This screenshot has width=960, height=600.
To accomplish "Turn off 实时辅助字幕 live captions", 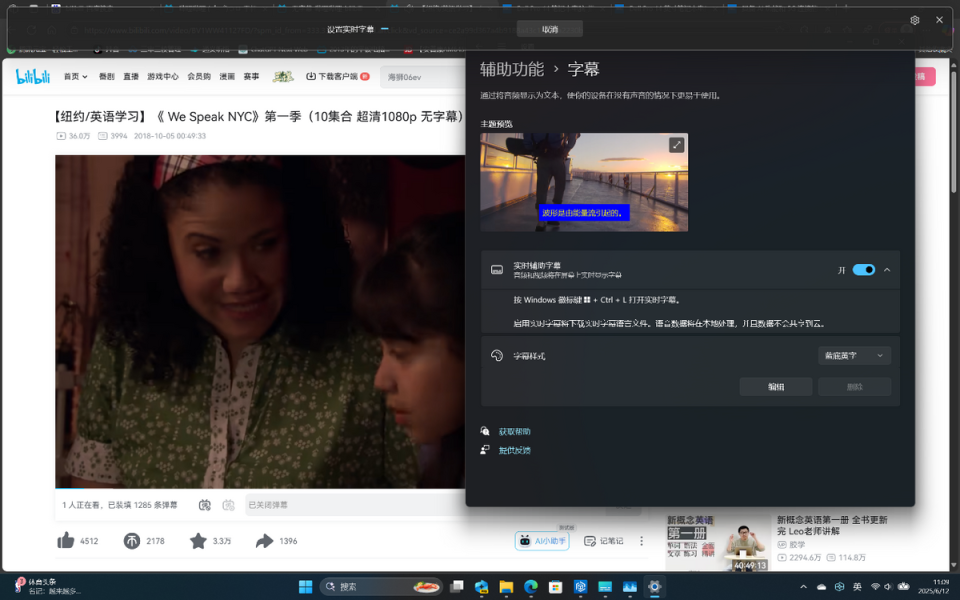I will [x=862, y=269].
